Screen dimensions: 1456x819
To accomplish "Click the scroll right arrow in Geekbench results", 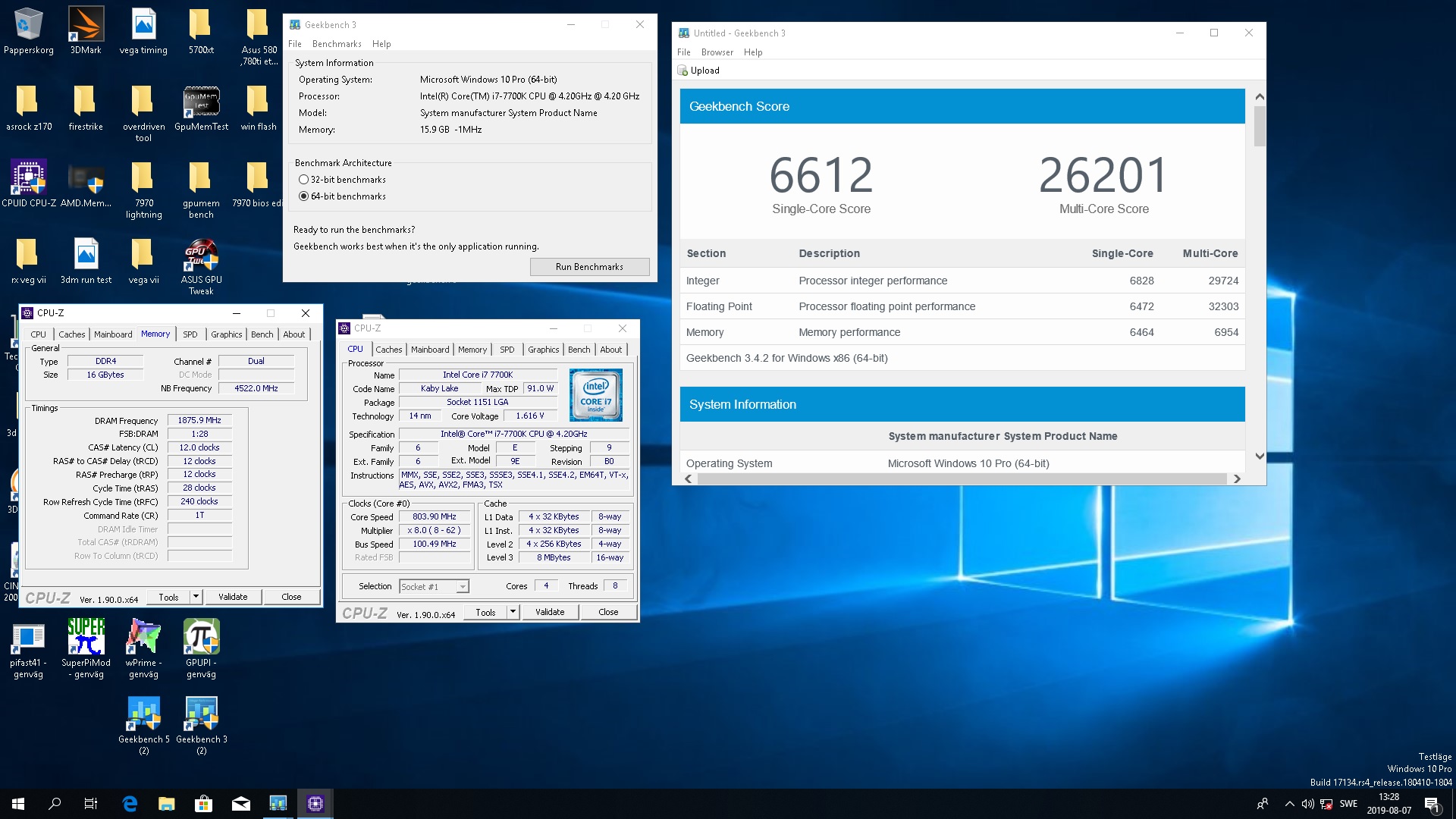I will coord(1237,479).
